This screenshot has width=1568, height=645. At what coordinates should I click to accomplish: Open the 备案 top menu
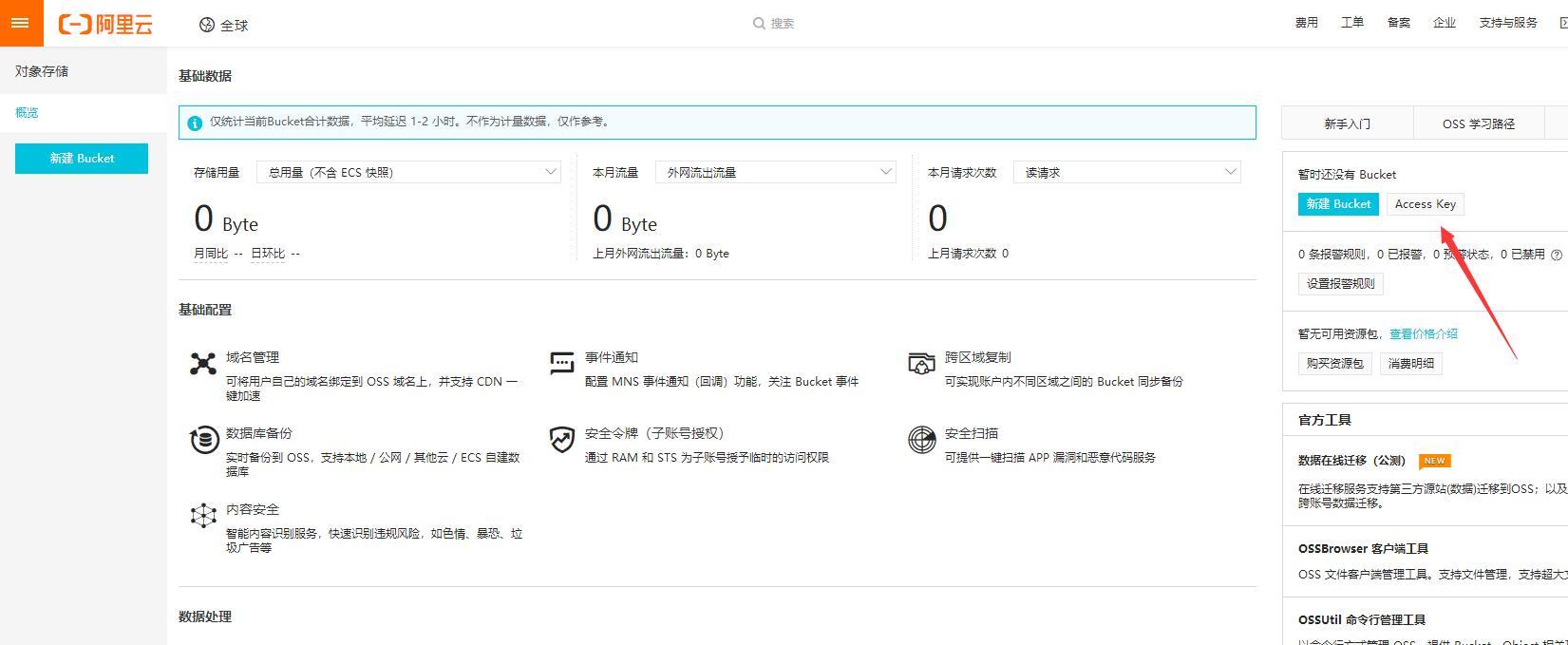1399,23
